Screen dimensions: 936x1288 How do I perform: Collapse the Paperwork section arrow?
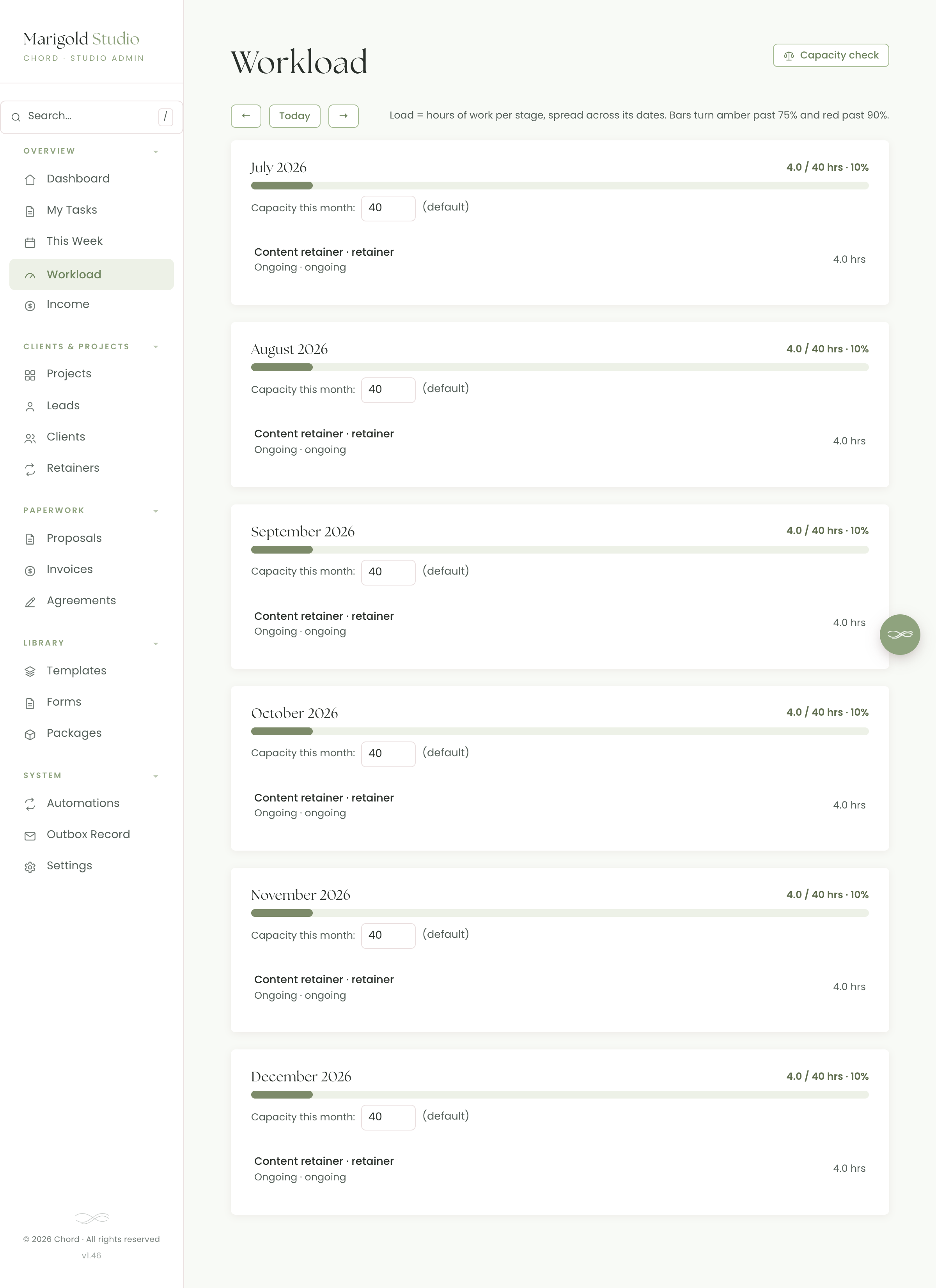[x=156, y=511]
